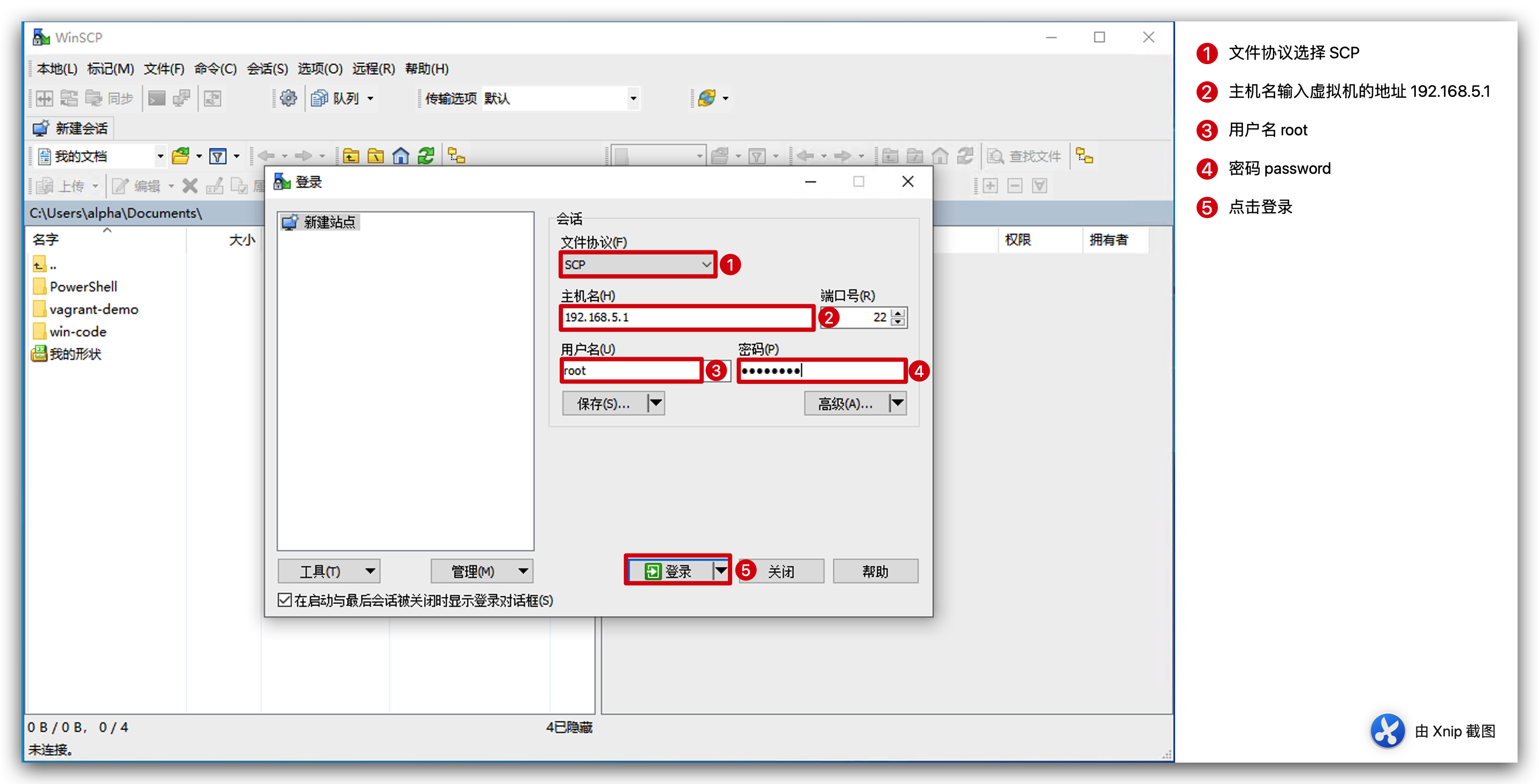Open the 文件(F) menu
Viewport: 1539px width, 784px height.
(x=164, y=70)
